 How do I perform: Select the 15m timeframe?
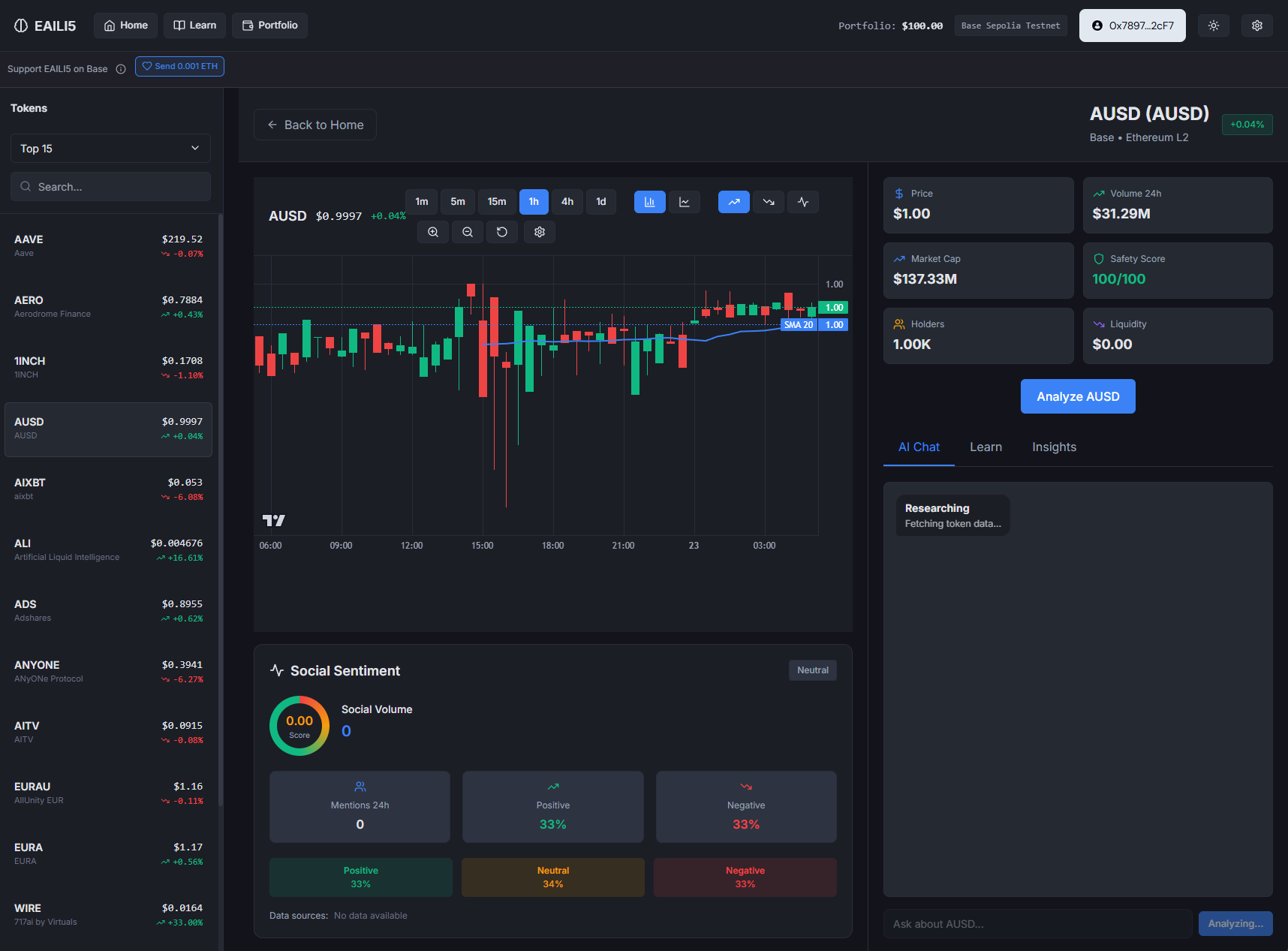[497, 202]
